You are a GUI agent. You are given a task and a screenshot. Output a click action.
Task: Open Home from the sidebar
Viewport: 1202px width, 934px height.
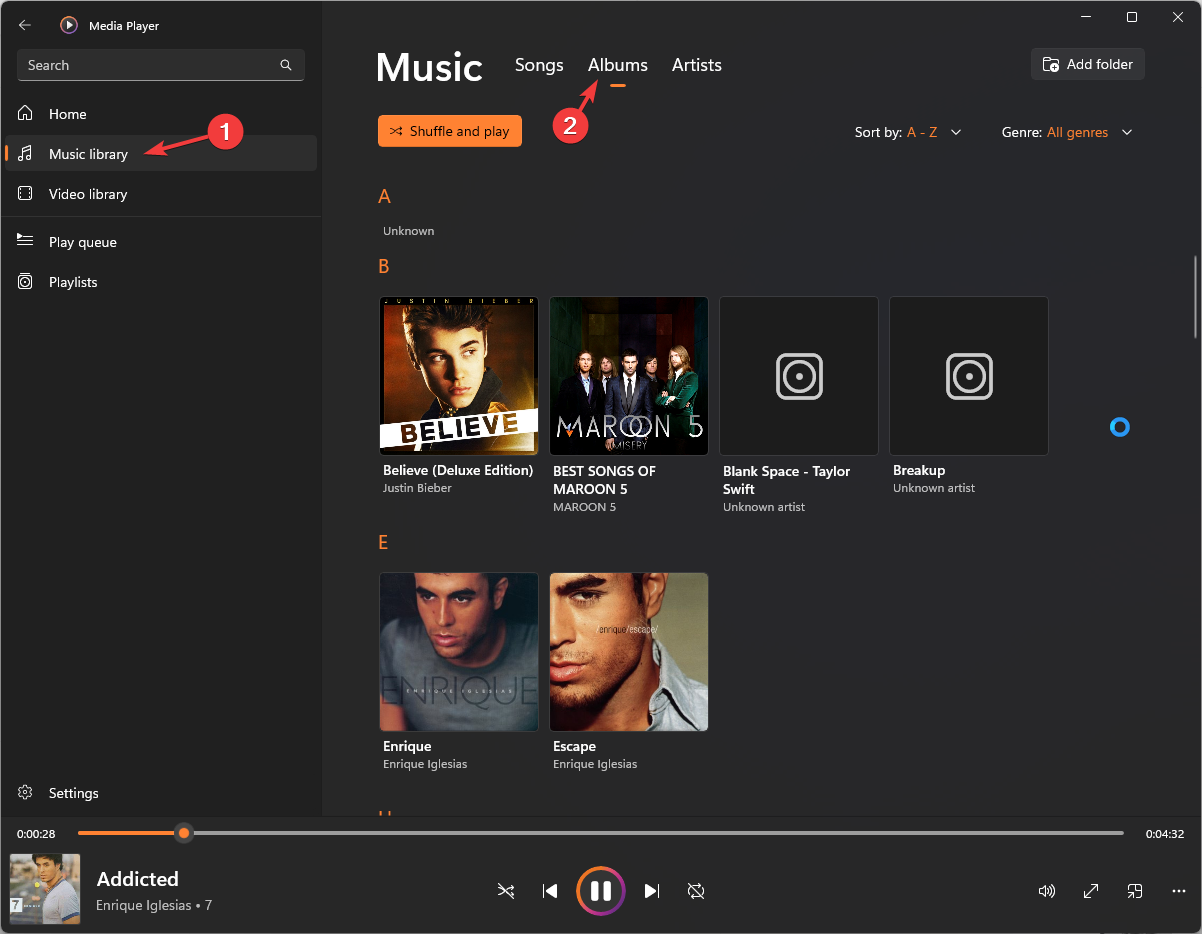(x=161, y=114)
